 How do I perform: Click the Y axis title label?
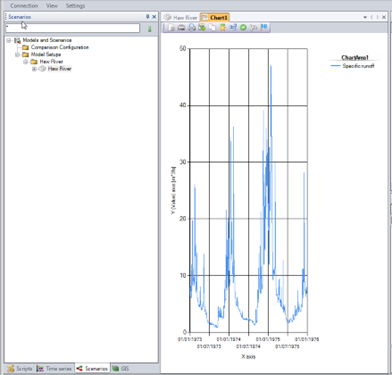[173, 190]
